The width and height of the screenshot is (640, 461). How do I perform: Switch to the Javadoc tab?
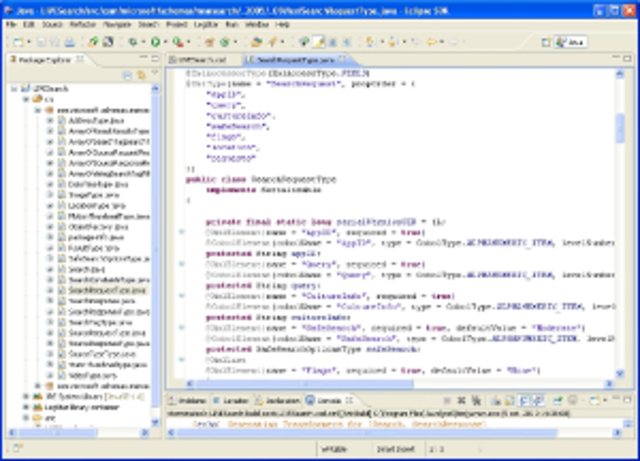[231, 401]
